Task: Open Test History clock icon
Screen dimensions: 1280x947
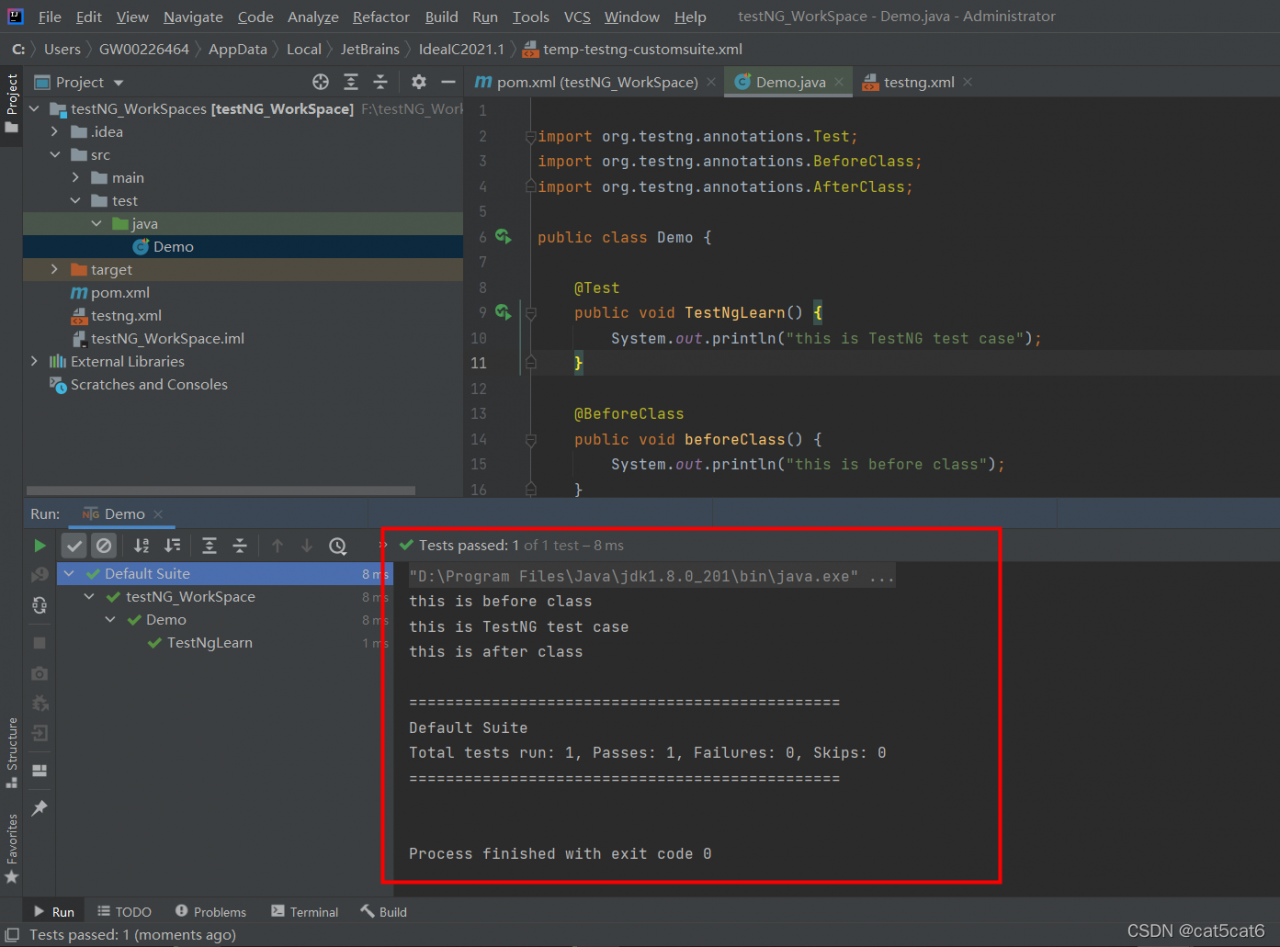Action: tap(338, 545)
